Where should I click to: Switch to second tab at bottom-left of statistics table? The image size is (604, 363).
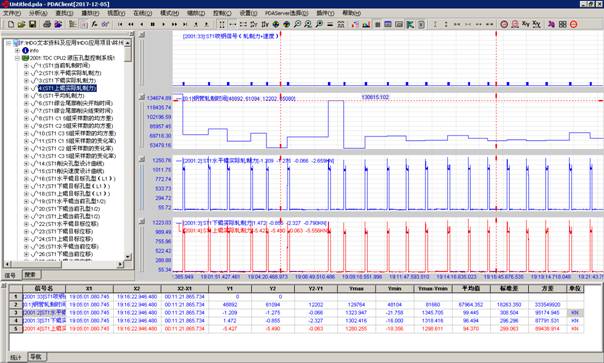coord(36,357)
